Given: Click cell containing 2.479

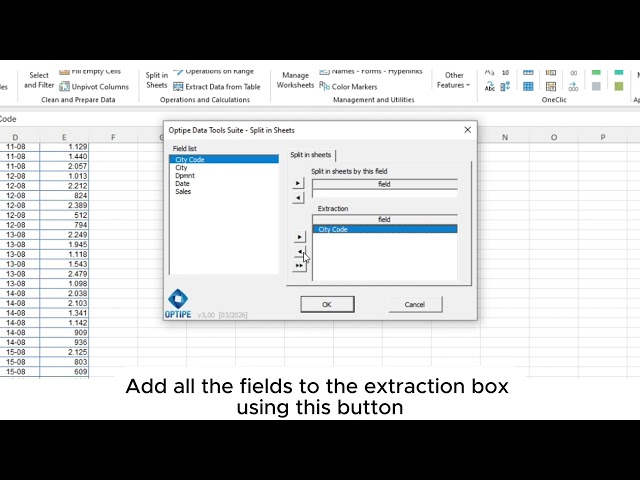Looking at the screenshot, I should [x=64, y=274].
